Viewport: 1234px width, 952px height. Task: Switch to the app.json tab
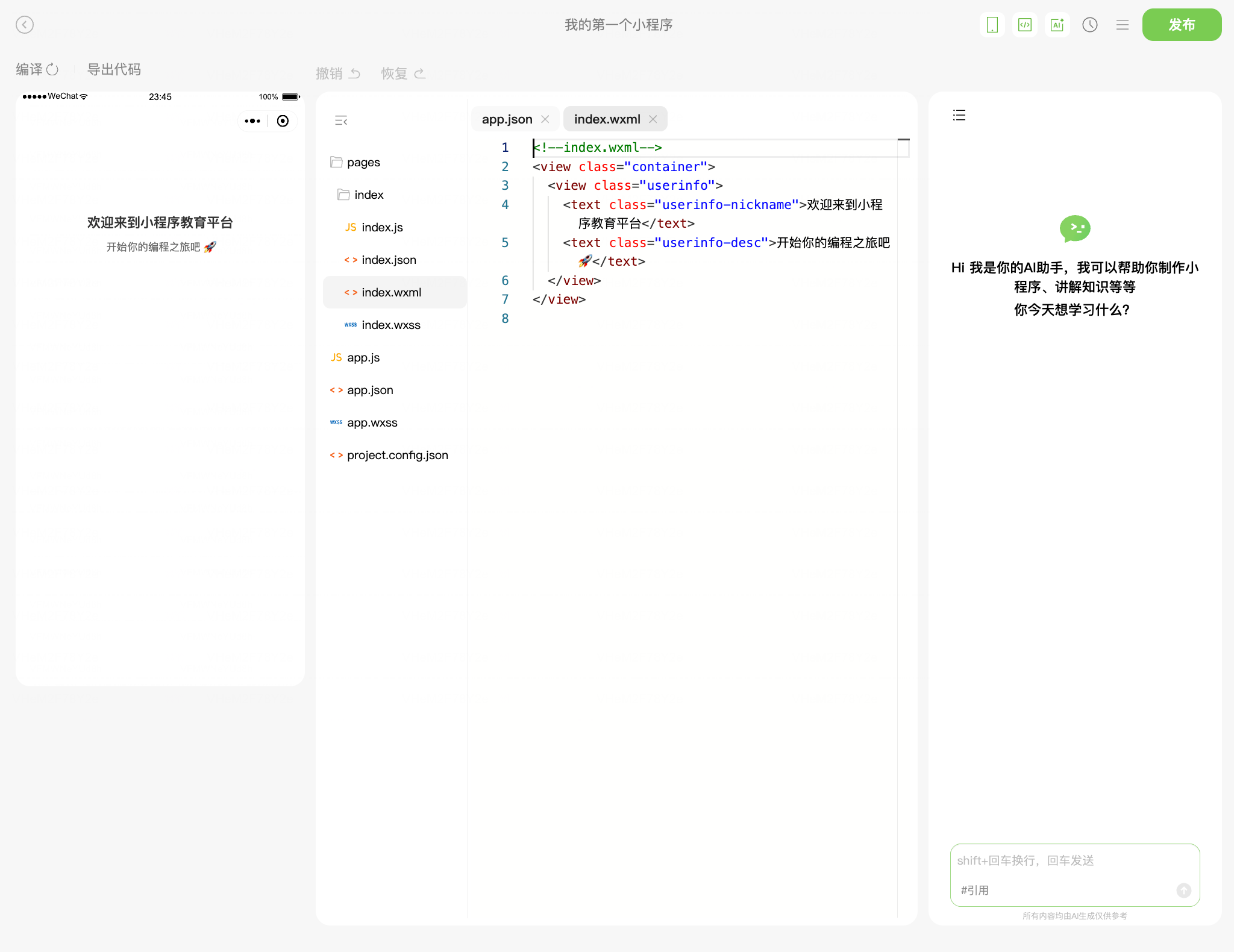pos(507,119)
